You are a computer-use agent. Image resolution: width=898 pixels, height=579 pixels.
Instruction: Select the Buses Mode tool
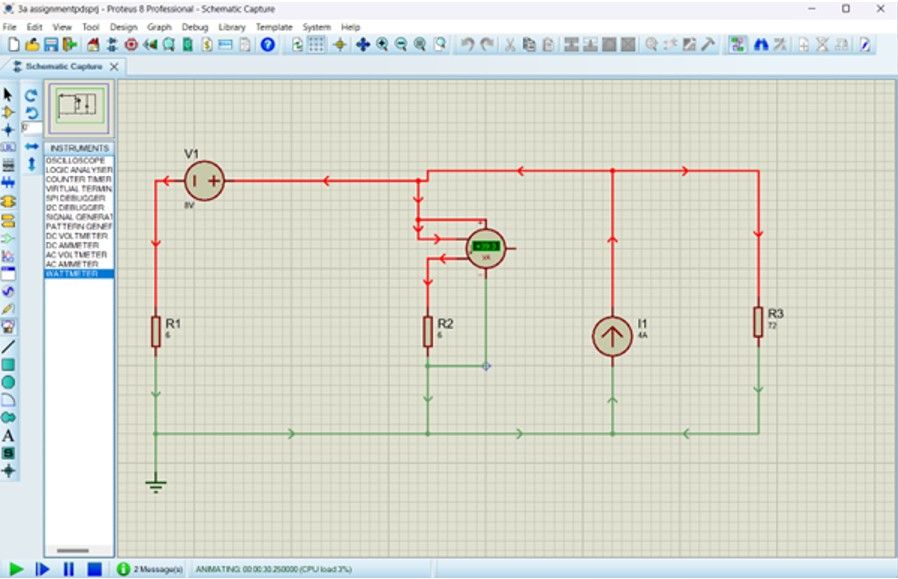click(8, 183)
